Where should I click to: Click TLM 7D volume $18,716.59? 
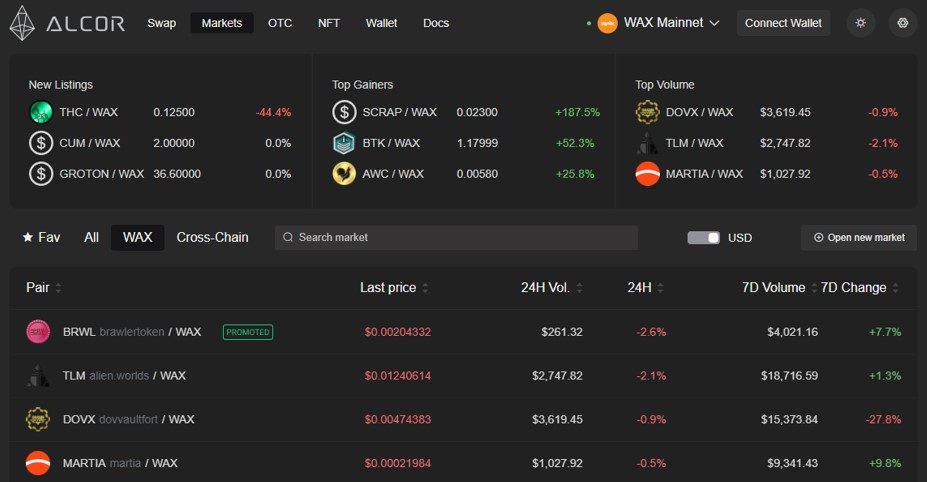[x=789, y=376]
